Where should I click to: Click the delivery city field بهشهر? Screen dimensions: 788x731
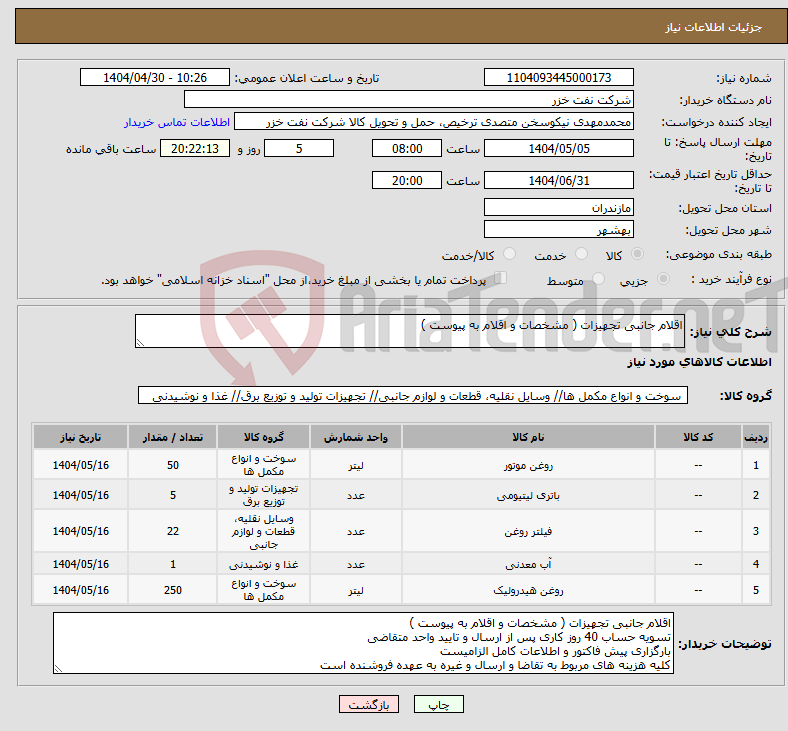(x=558, y=230)
